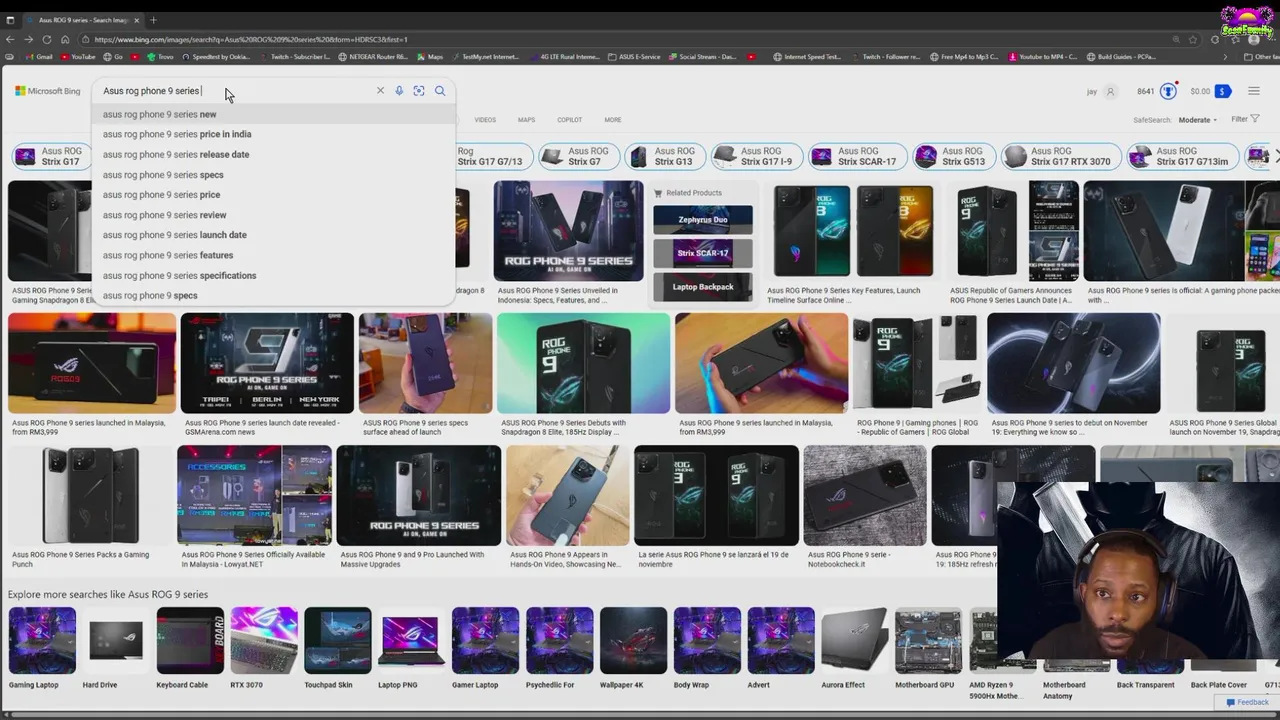Select the Asus ROG Strix G13 chip
Image resolution: width=1280 pixels, height=720 pixels.
point(663,156)
